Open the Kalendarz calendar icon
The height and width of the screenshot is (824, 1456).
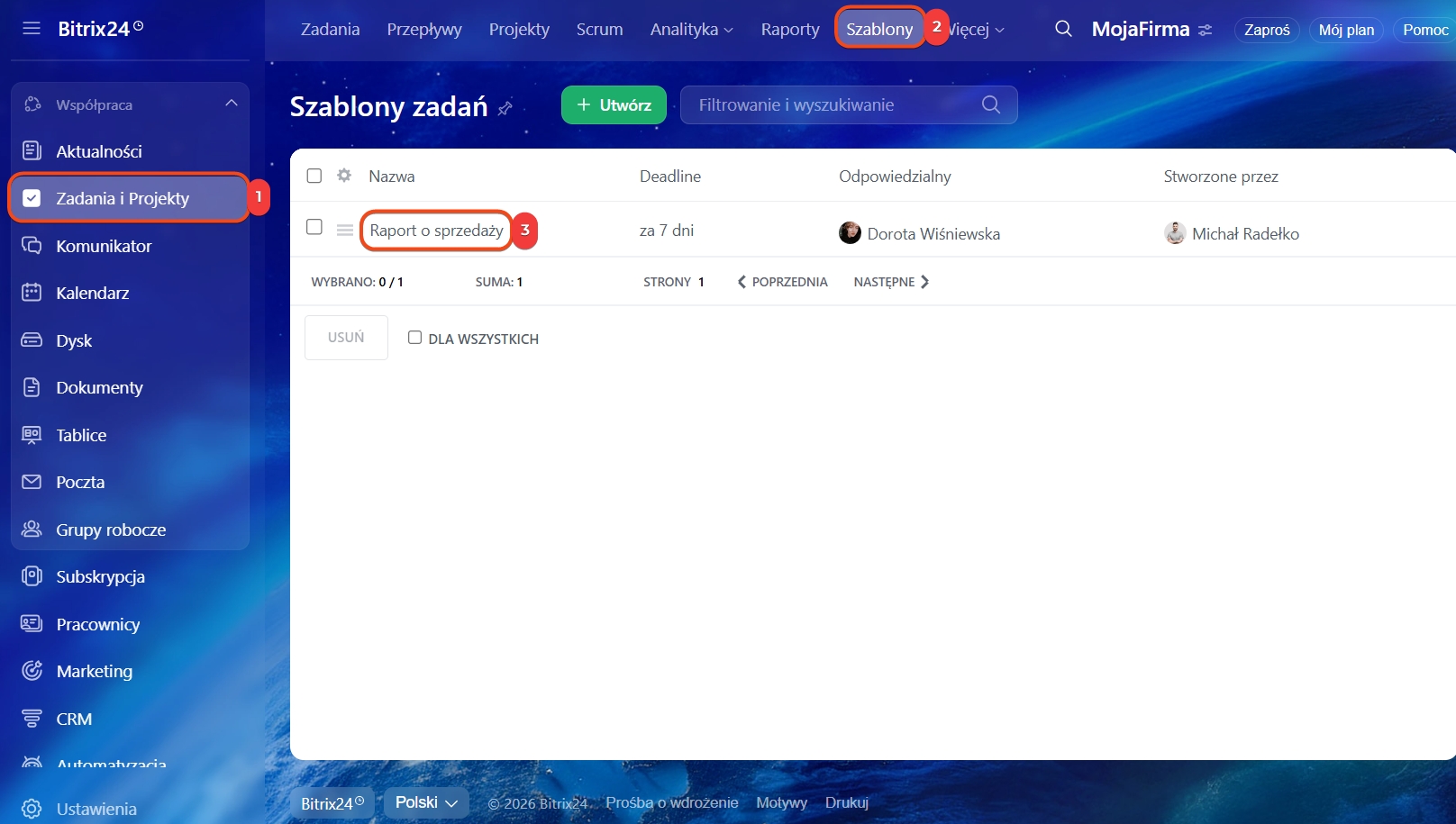(32, 292)
